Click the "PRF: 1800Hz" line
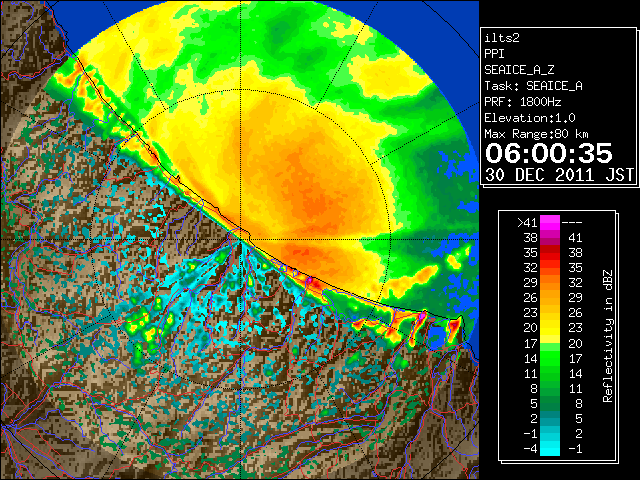 click(523, 102)
